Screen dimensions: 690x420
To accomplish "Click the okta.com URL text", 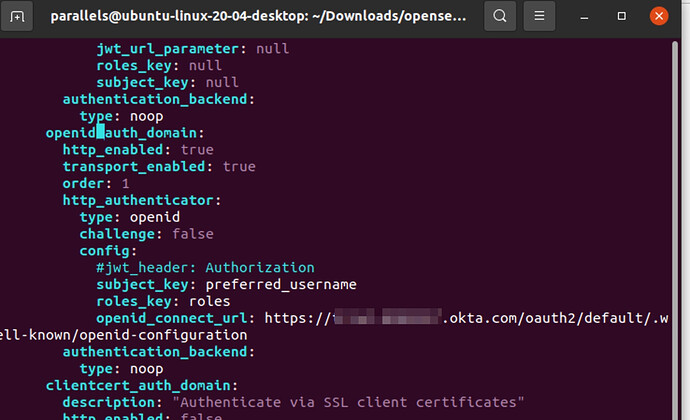I will [x=466, y=318].
